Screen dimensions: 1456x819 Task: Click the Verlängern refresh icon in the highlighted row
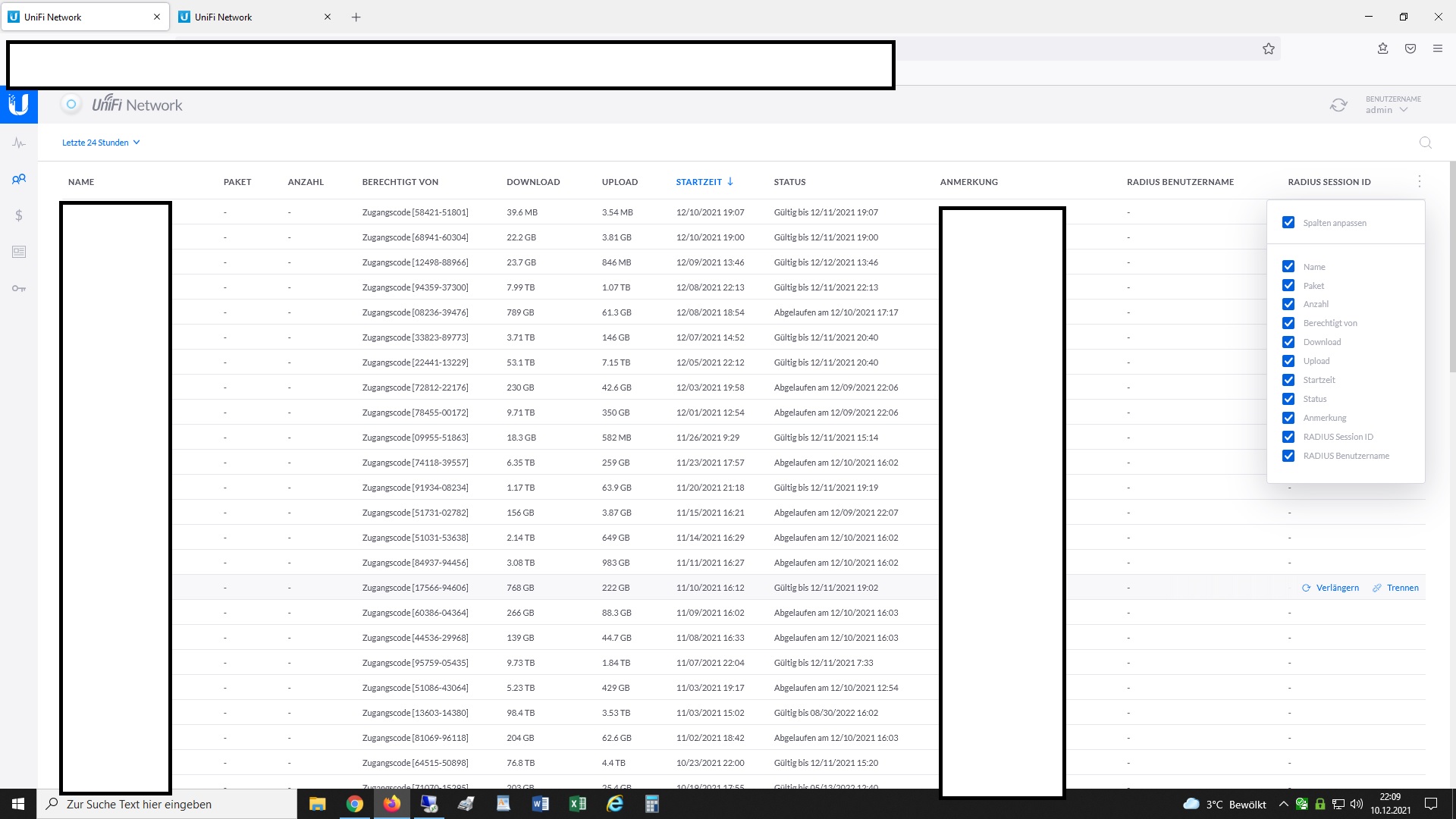[1307, 588]
